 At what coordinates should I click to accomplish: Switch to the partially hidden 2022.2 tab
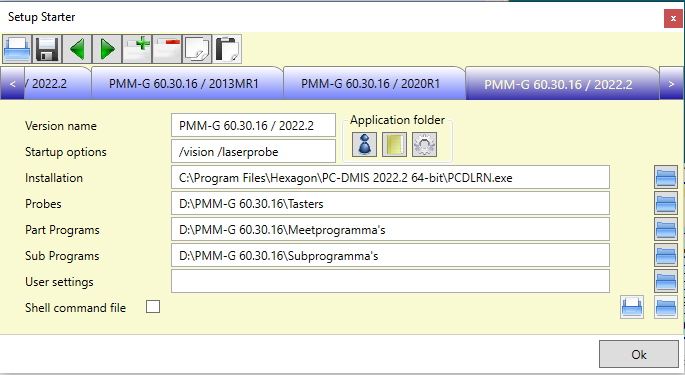57,83
